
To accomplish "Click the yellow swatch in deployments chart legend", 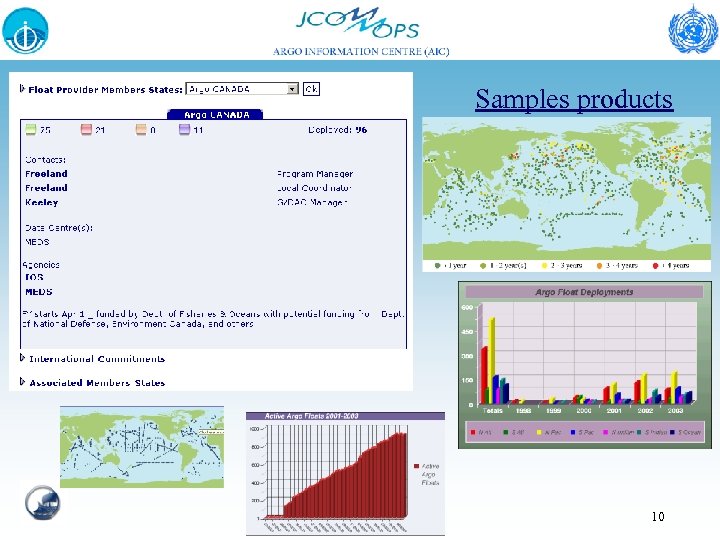I will pos(539,432).
